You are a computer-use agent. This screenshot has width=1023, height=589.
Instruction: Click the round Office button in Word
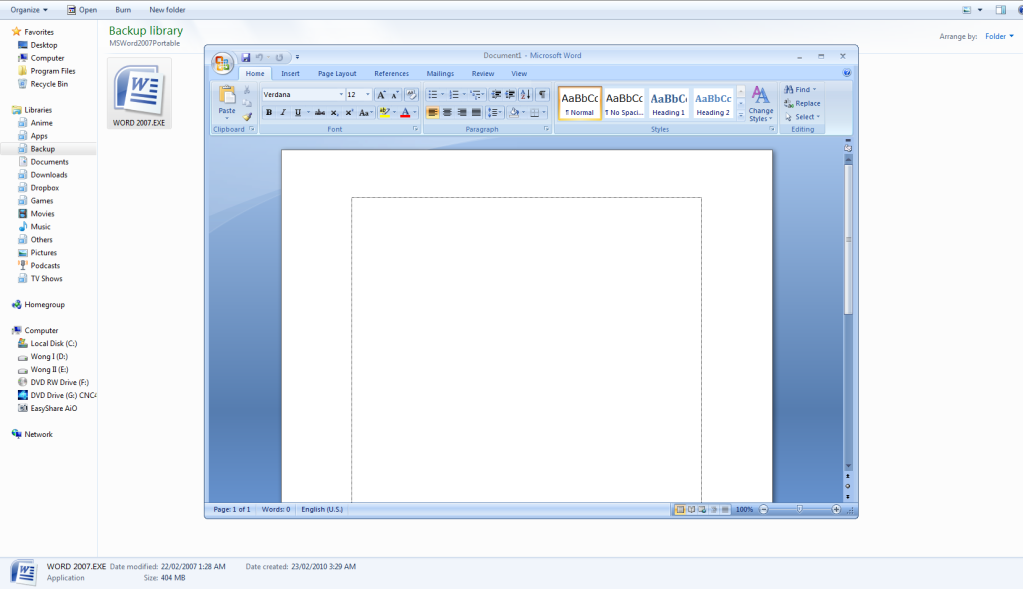pos(222,63)
